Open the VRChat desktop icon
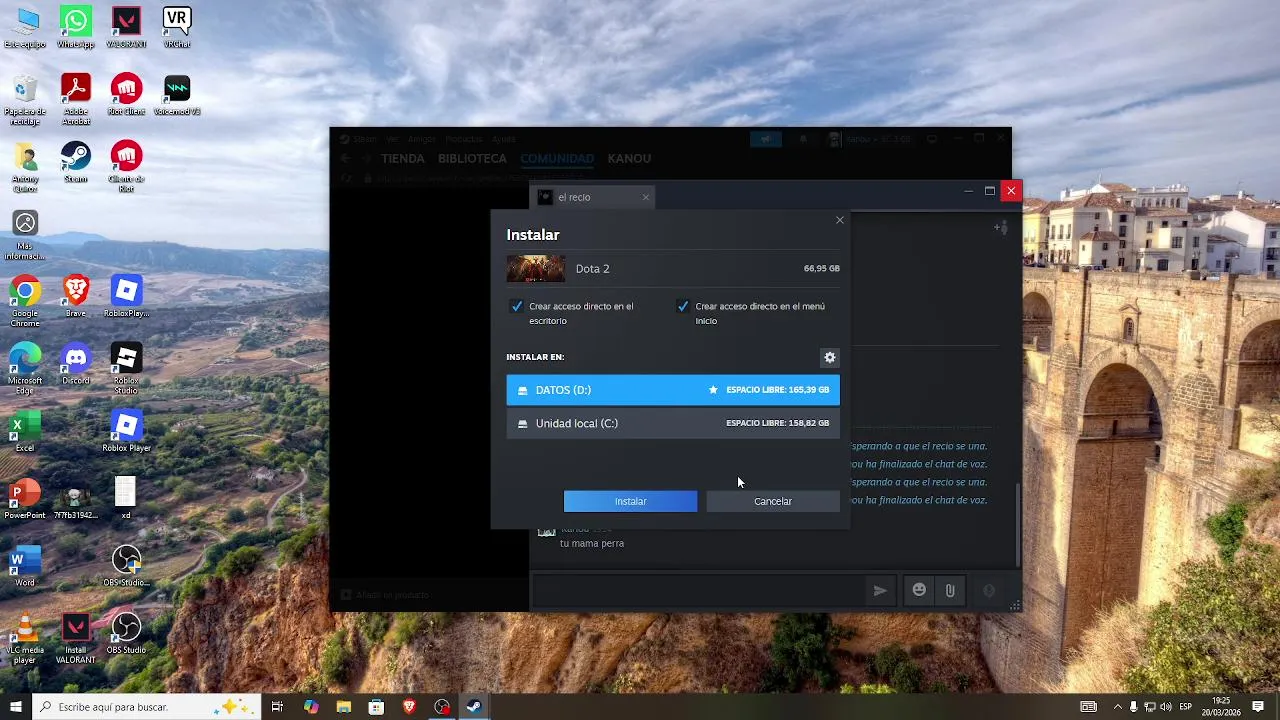1280x720 pixels. point(176,28)
